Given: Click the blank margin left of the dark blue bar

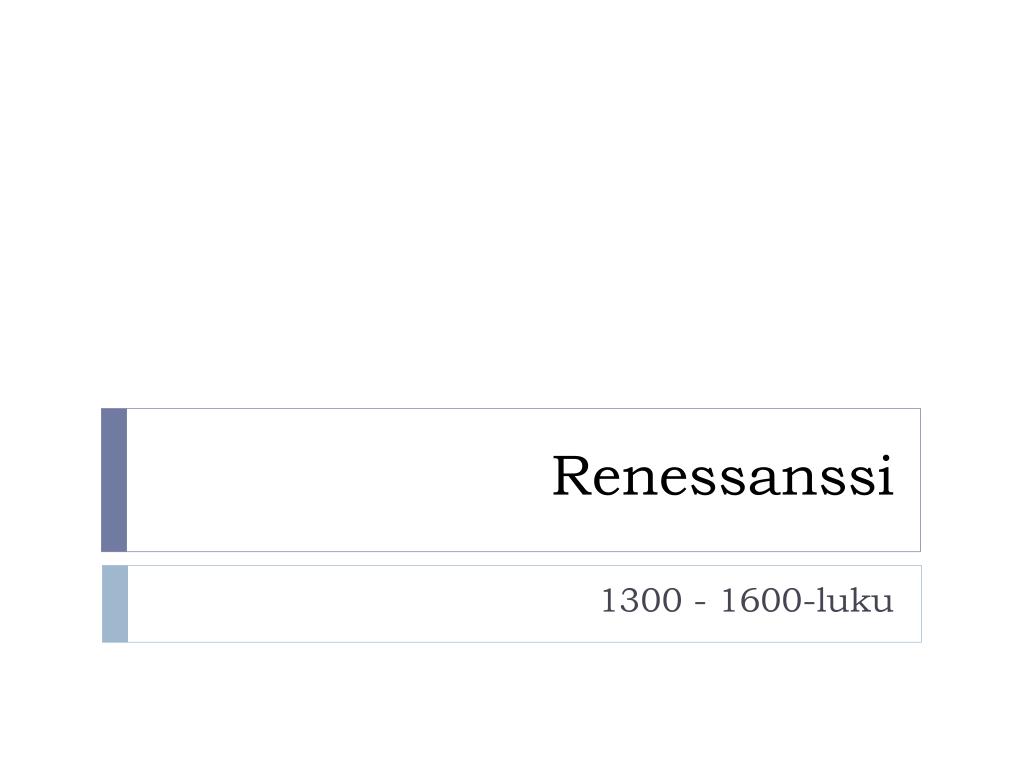Looking at the screenshot, I should 50,480.
